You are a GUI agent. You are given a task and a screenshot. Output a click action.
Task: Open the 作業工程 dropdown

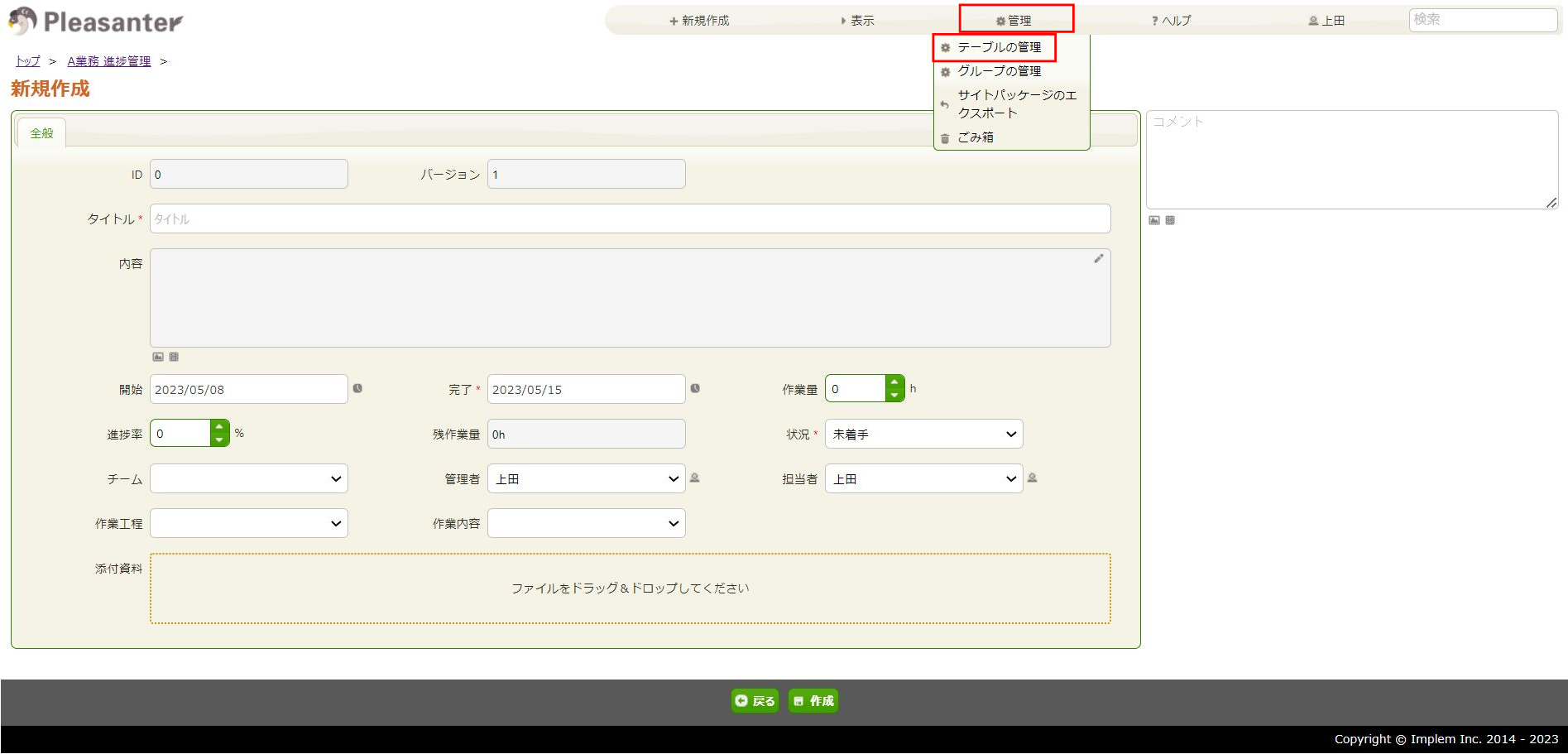click(x=248, y=524)
